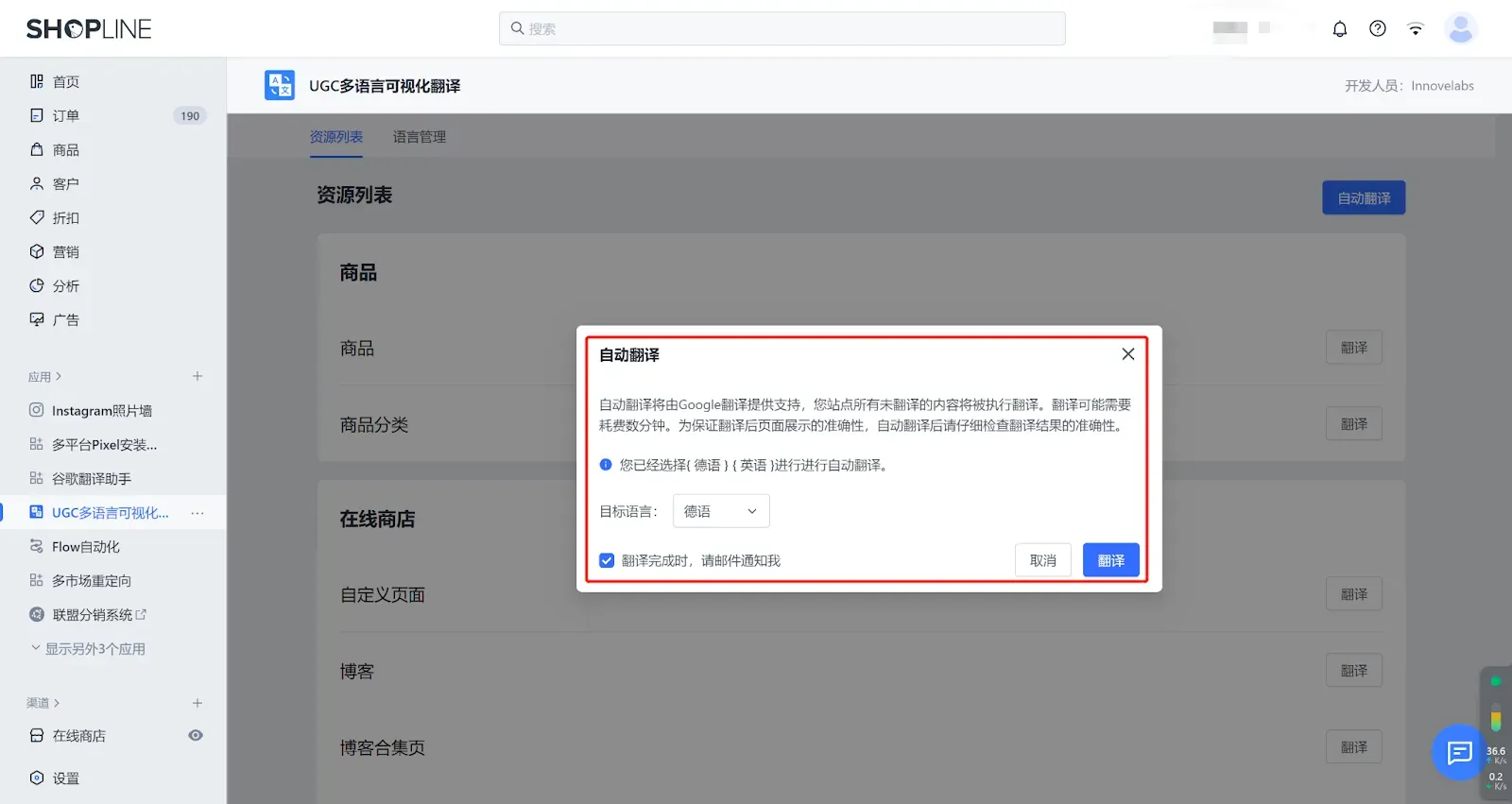
Task: Click the top search input field
Action: [x=782, y=29]
